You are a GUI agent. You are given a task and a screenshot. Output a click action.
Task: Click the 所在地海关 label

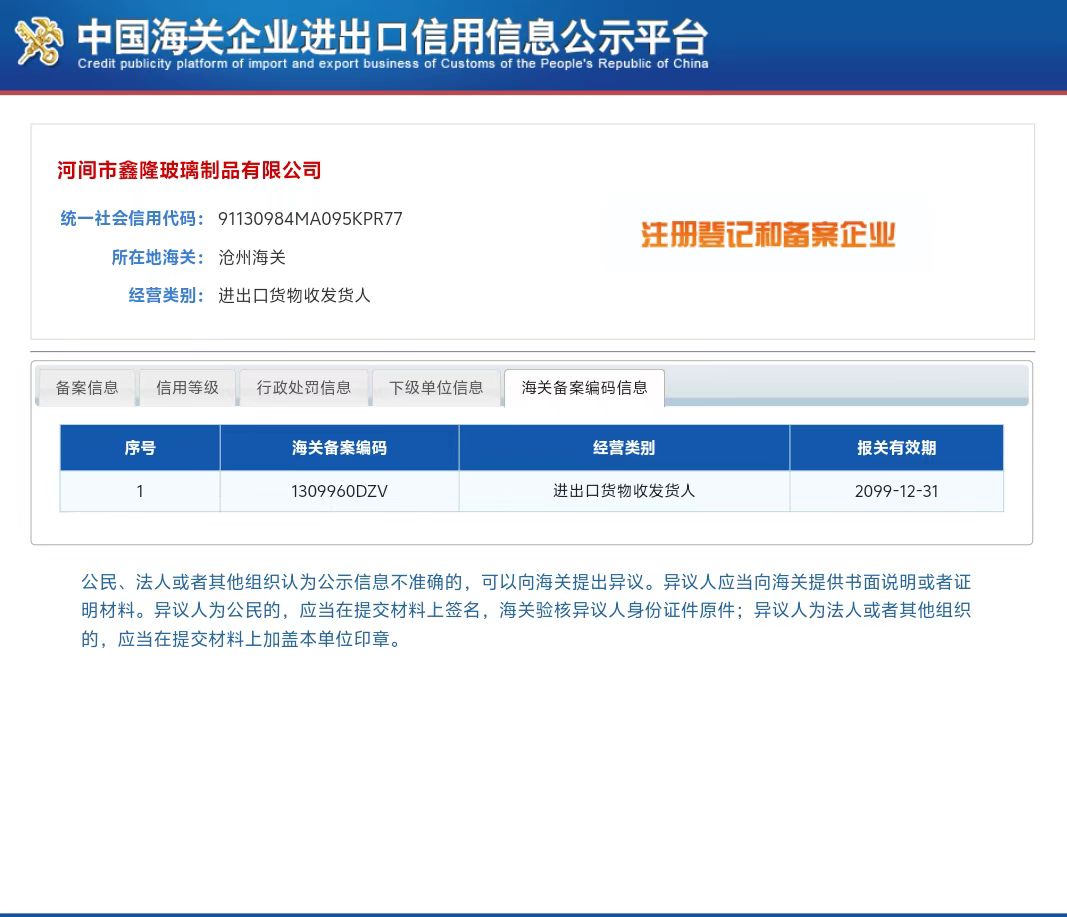158,257
